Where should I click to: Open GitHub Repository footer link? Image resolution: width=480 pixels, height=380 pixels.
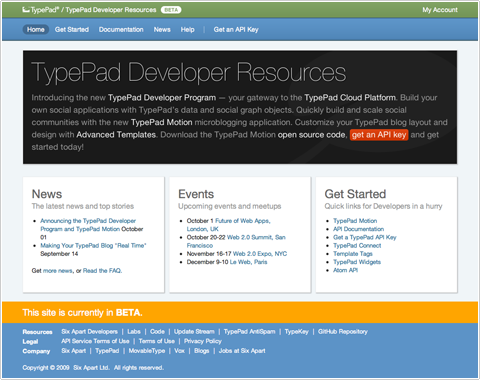pyautogui.click(x=343, y=332)
